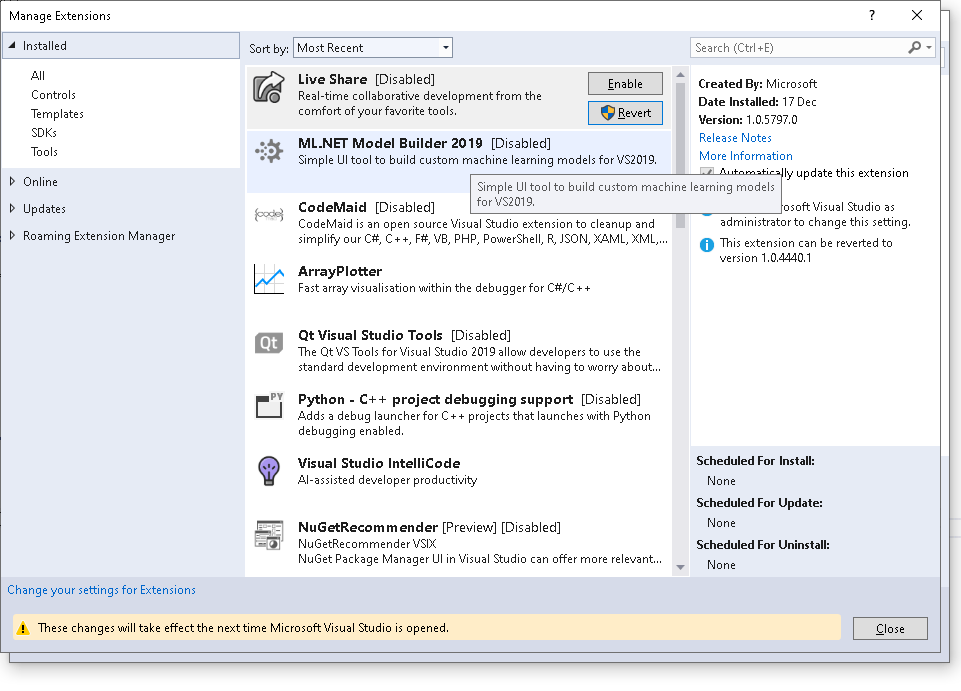This screenshot has width=961, height=691.
Task: Click the help question mark icon
Action: coord(872,15)
